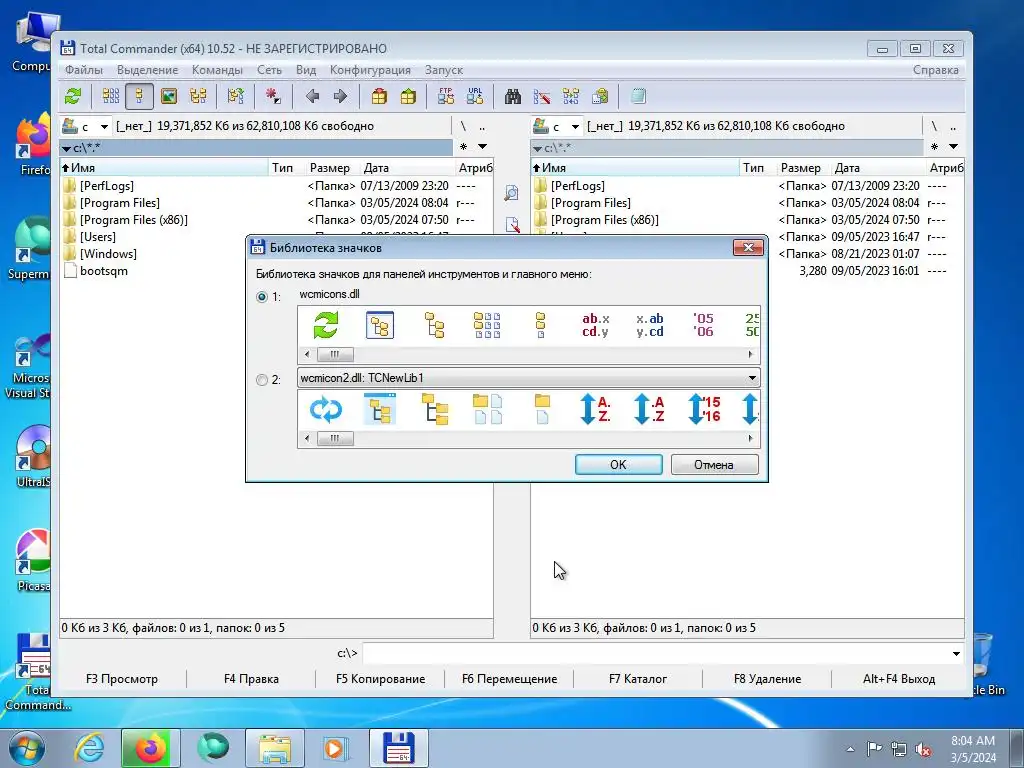Select the '05 '06 date sort icon
The height and width of the screenshot is (768, 1024).
point(703,325)
